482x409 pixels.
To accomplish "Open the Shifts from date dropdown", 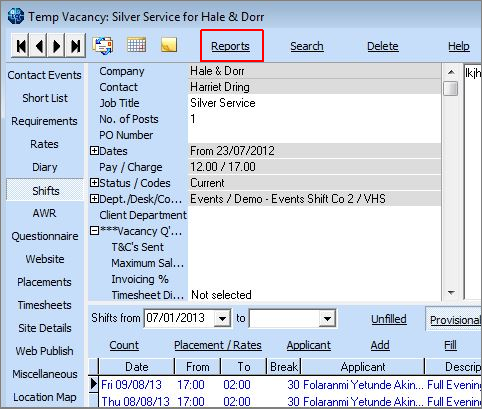I will pyautogui.click(x=222, y=319).
